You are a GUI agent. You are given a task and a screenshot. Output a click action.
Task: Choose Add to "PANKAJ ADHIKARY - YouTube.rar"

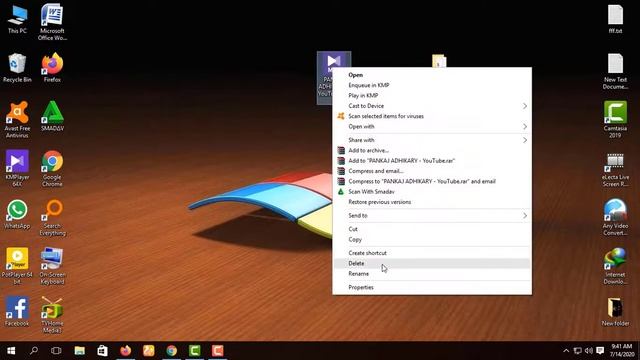point(432,160)
